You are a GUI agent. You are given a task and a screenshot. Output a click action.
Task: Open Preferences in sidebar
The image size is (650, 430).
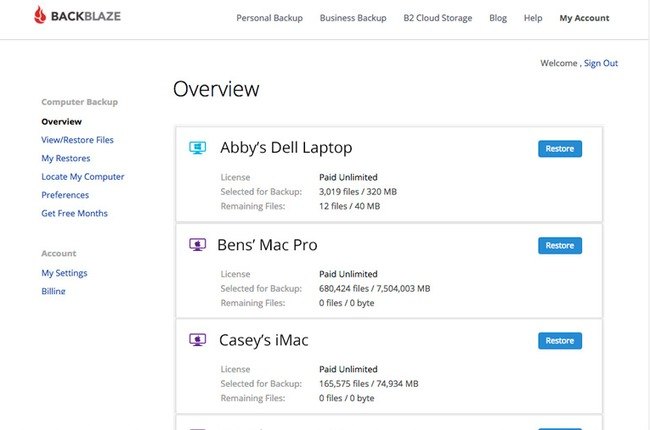click(x=65, y=195)
